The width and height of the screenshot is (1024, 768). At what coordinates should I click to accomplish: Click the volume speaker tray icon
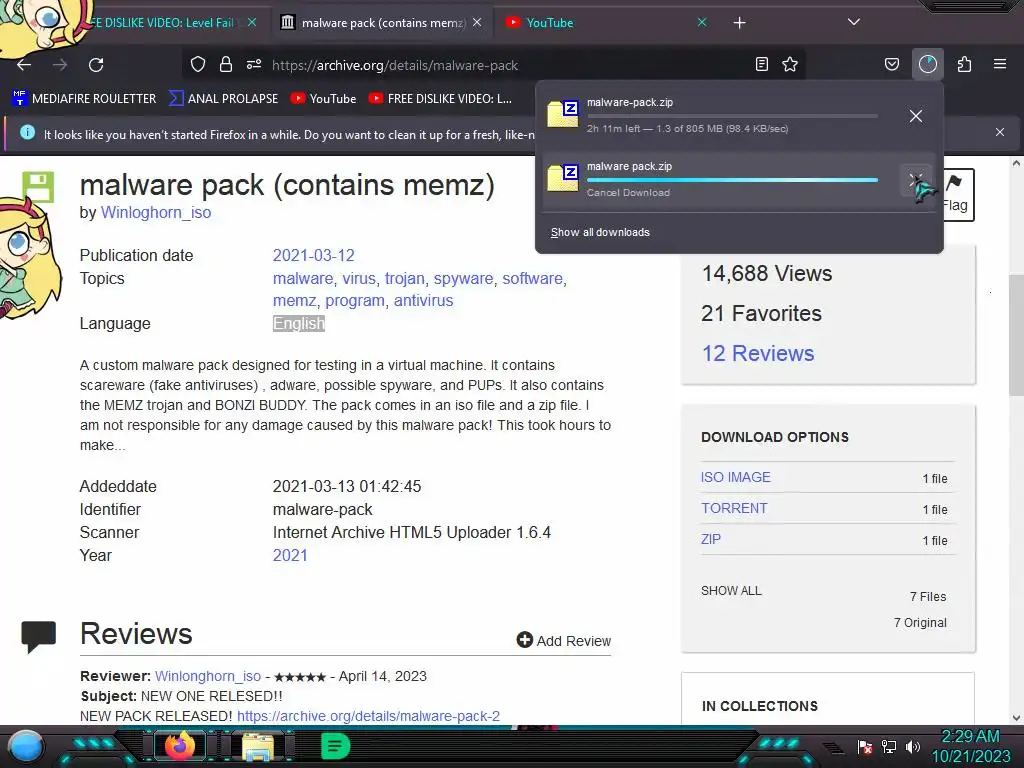(913, 746)
